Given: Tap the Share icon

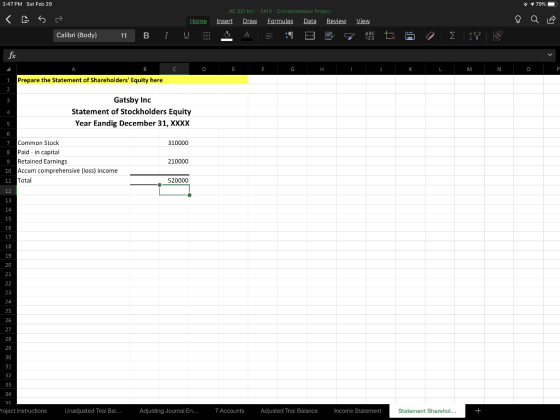Looking at the screenshot, I should click(551, 19).
